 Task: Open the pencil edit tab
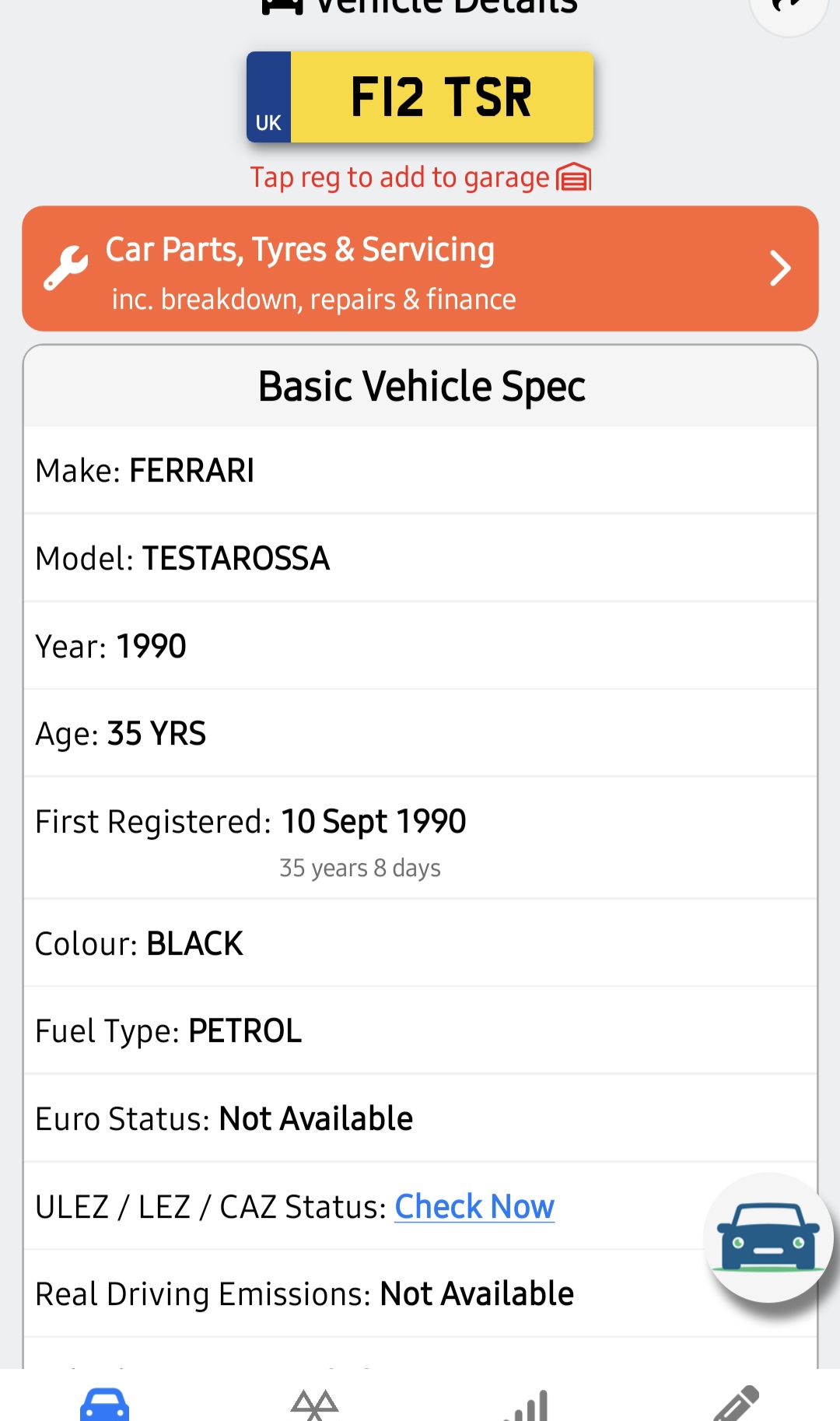[736, 1405]
